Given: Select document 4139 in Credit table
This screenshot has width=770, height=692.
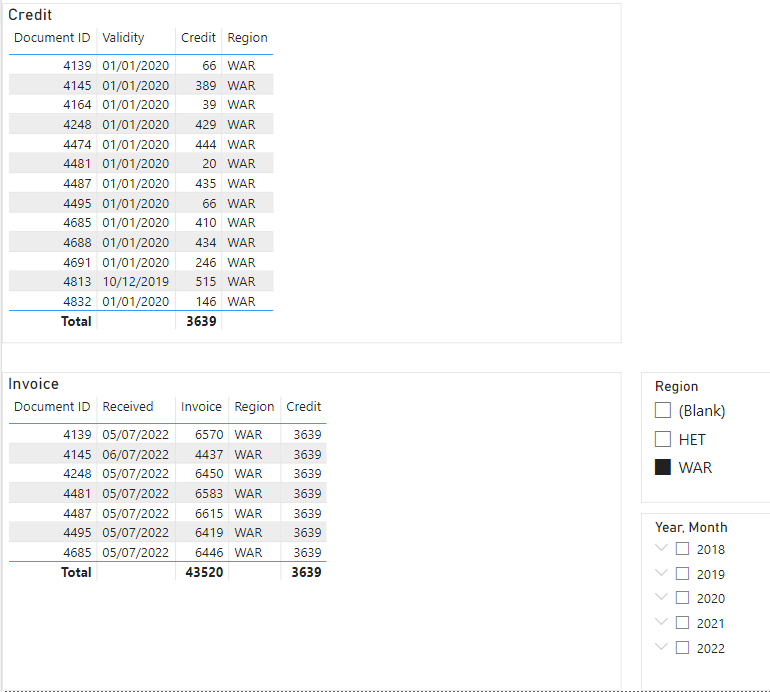Looking at the screenshot, I should pos(77,65).
